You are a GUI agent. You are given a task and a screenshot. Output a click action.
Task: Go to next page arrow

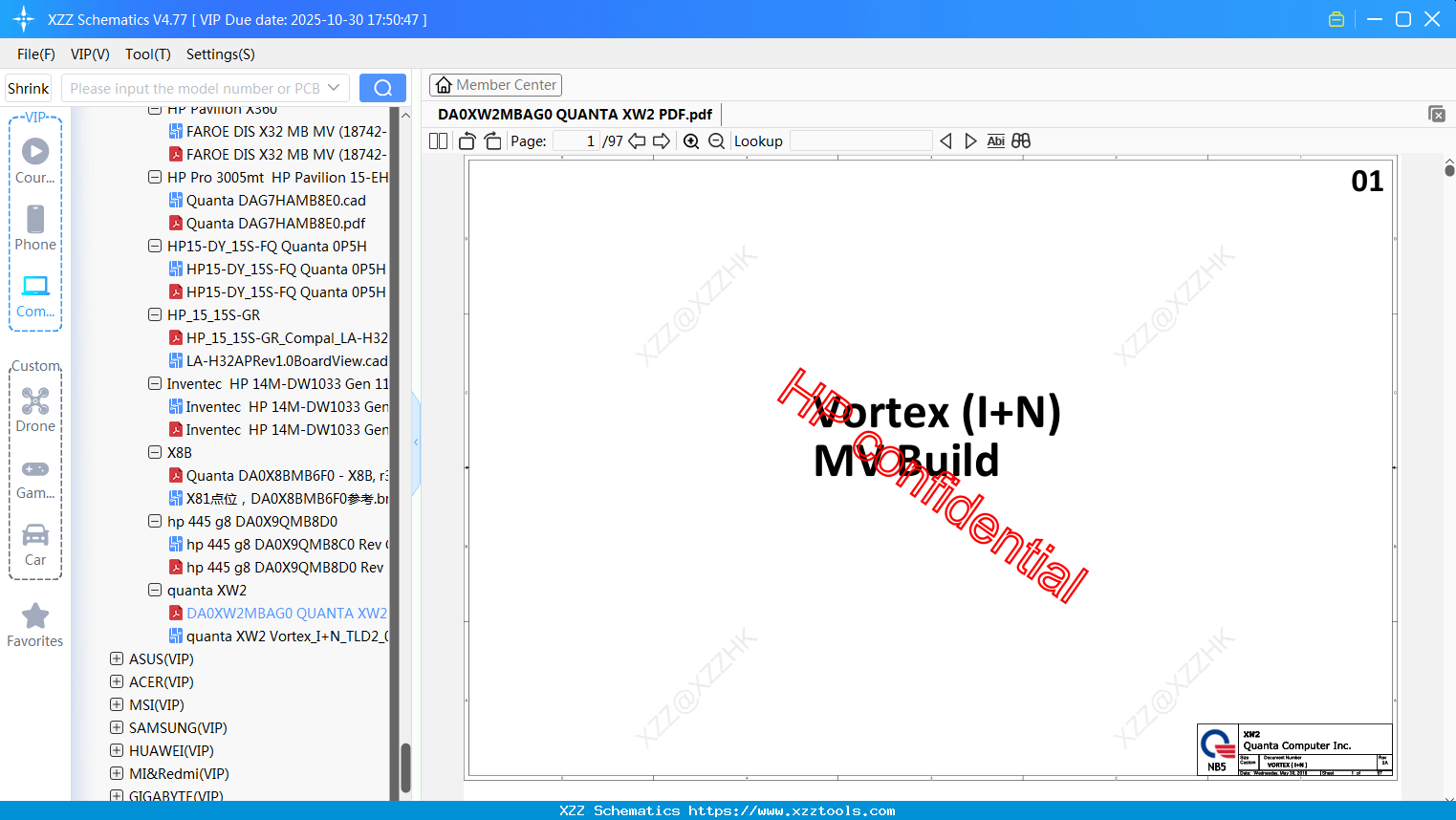(x=662, y=141)
